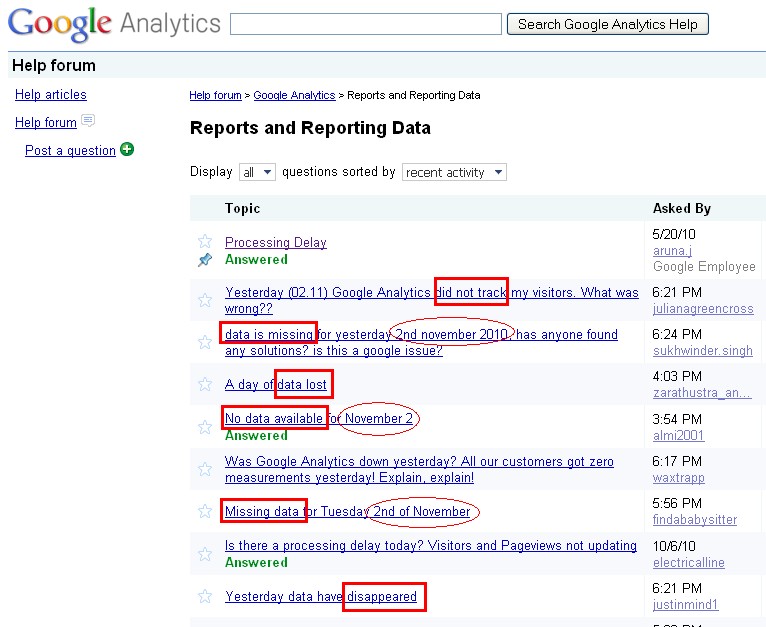View julianagreencross user profile
This screenshot has height=627, width=766.
pos(703,309)
